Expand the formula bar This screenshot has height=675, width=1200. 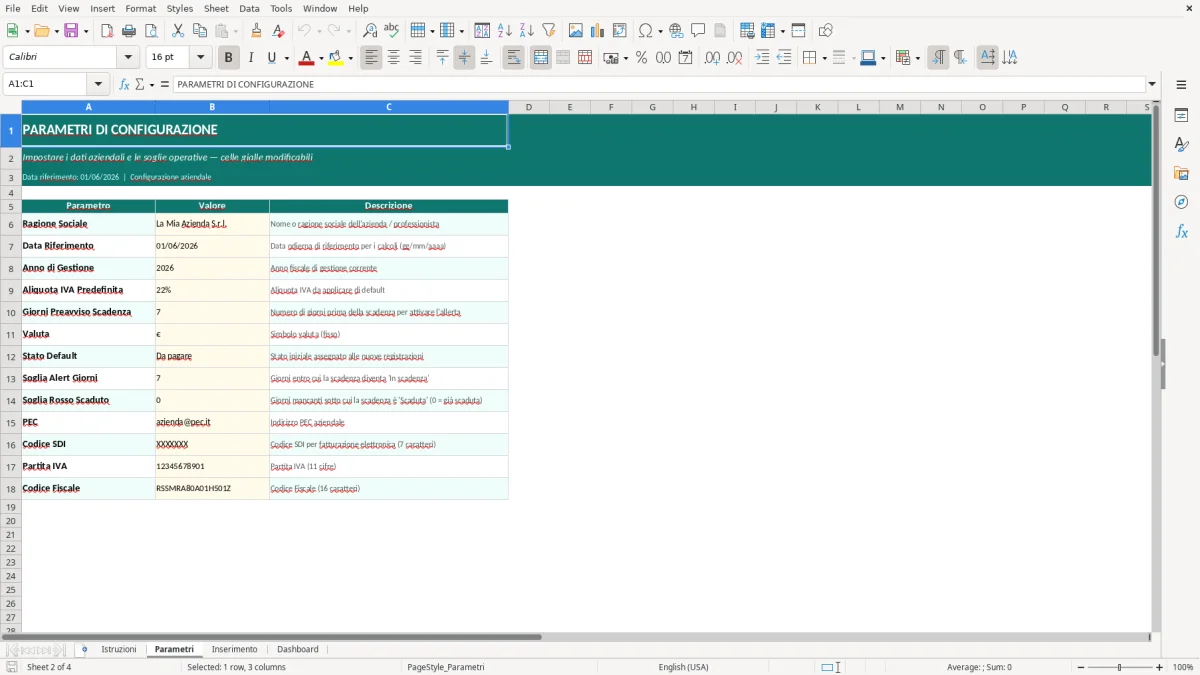click(1153, 84)
